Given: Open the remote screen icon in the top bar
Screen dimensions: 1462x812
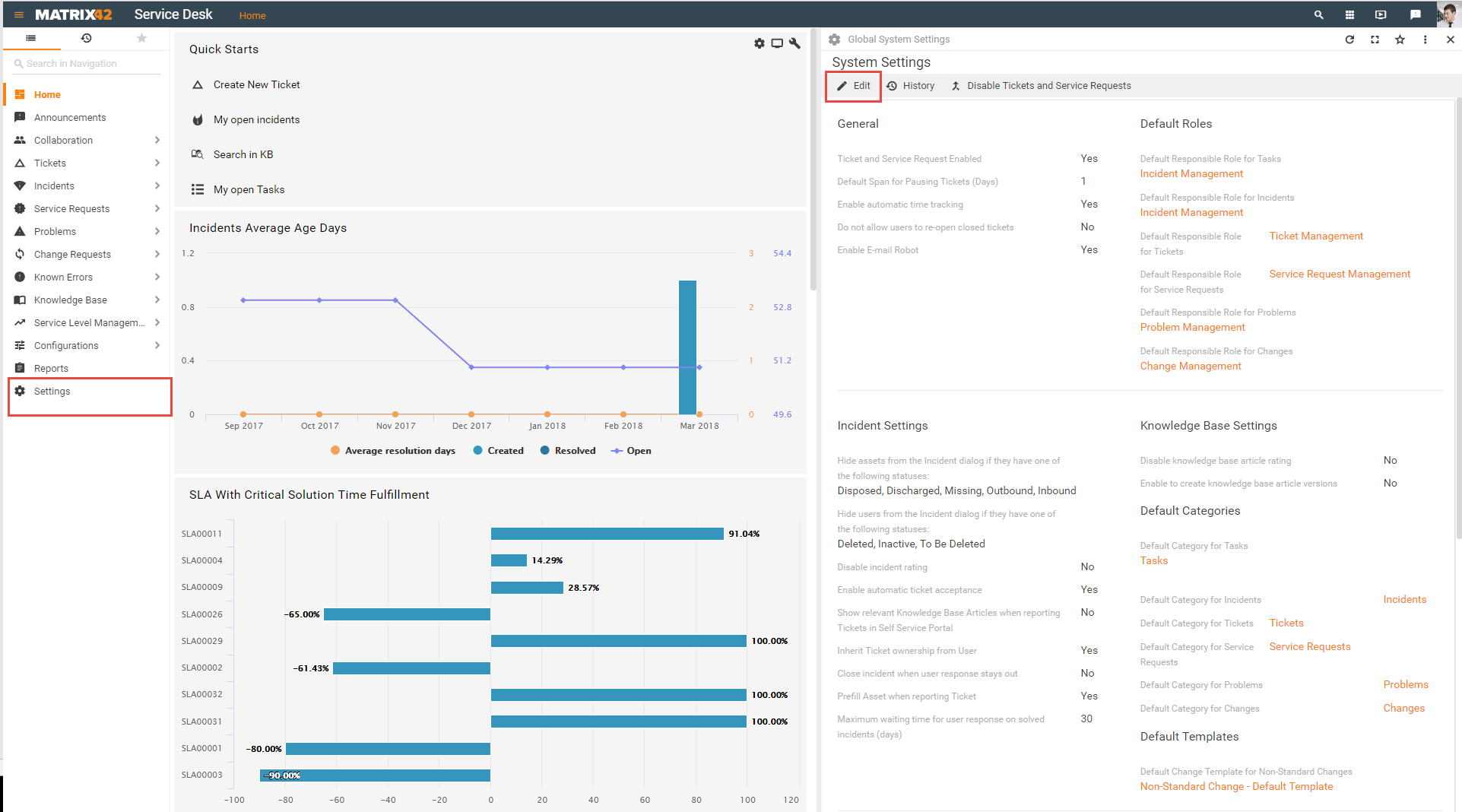Looking at the screenshot, I should [1381, 14].
